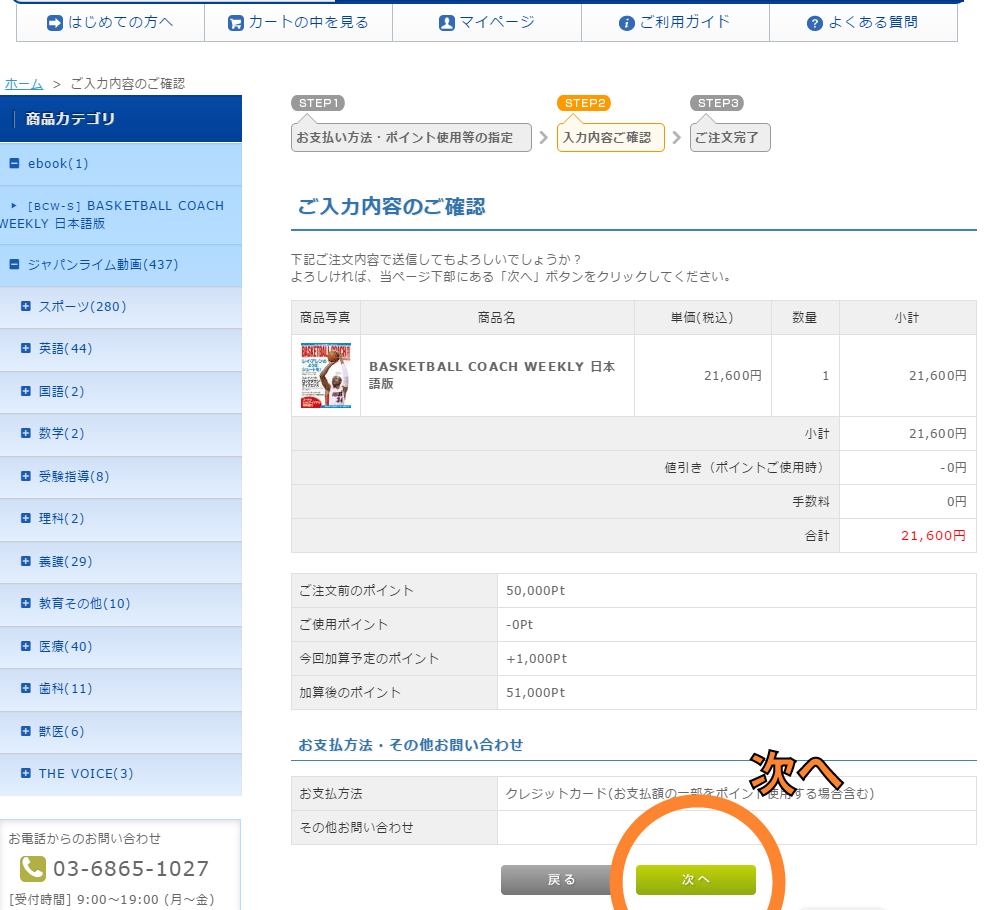Expand the 医療(40) plus icon

(26, 646)
